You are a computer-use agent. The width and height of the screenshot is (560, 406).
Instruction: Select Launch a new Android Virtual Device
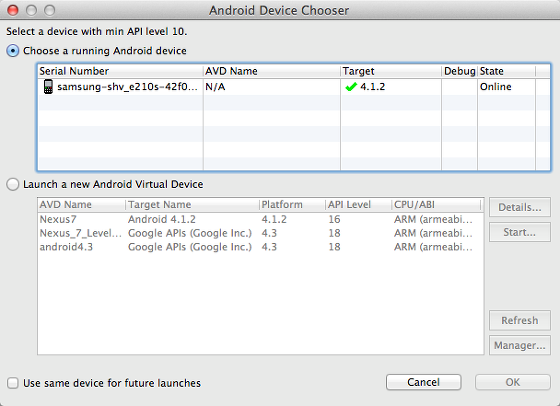(12, 184)
